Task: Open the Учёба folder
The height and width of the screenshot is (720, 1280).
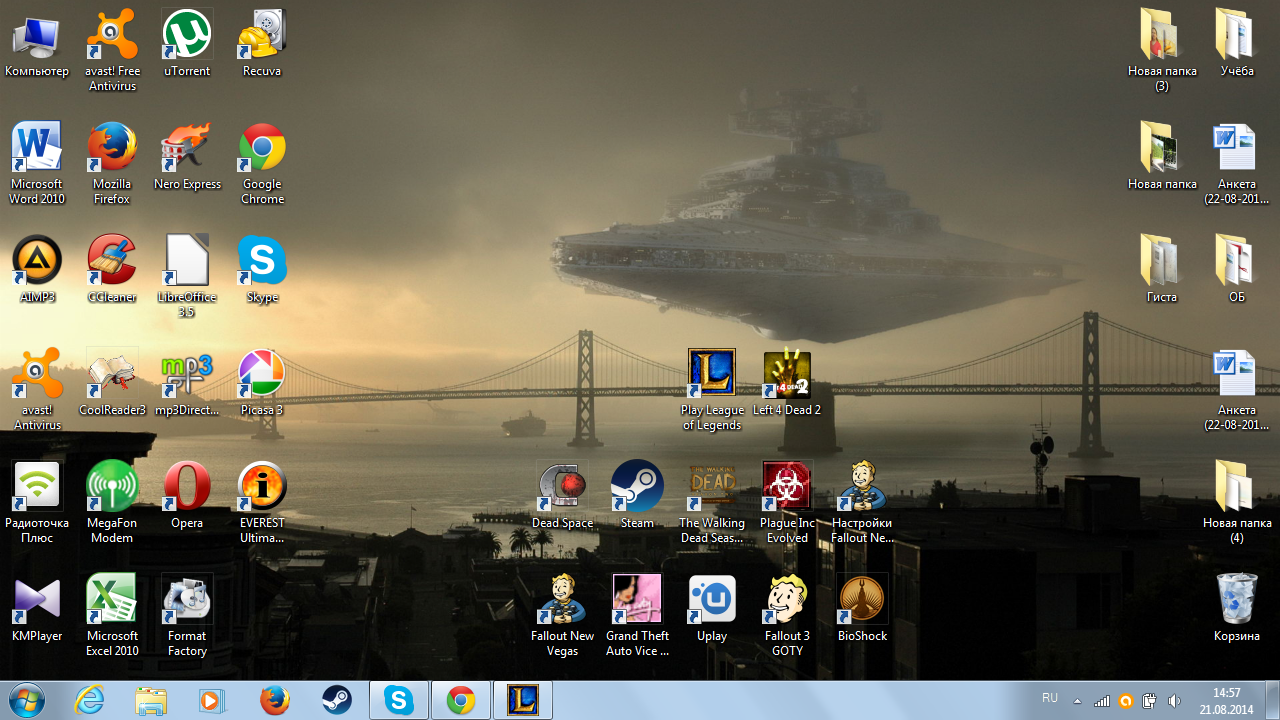Action: coord(1237,36)
